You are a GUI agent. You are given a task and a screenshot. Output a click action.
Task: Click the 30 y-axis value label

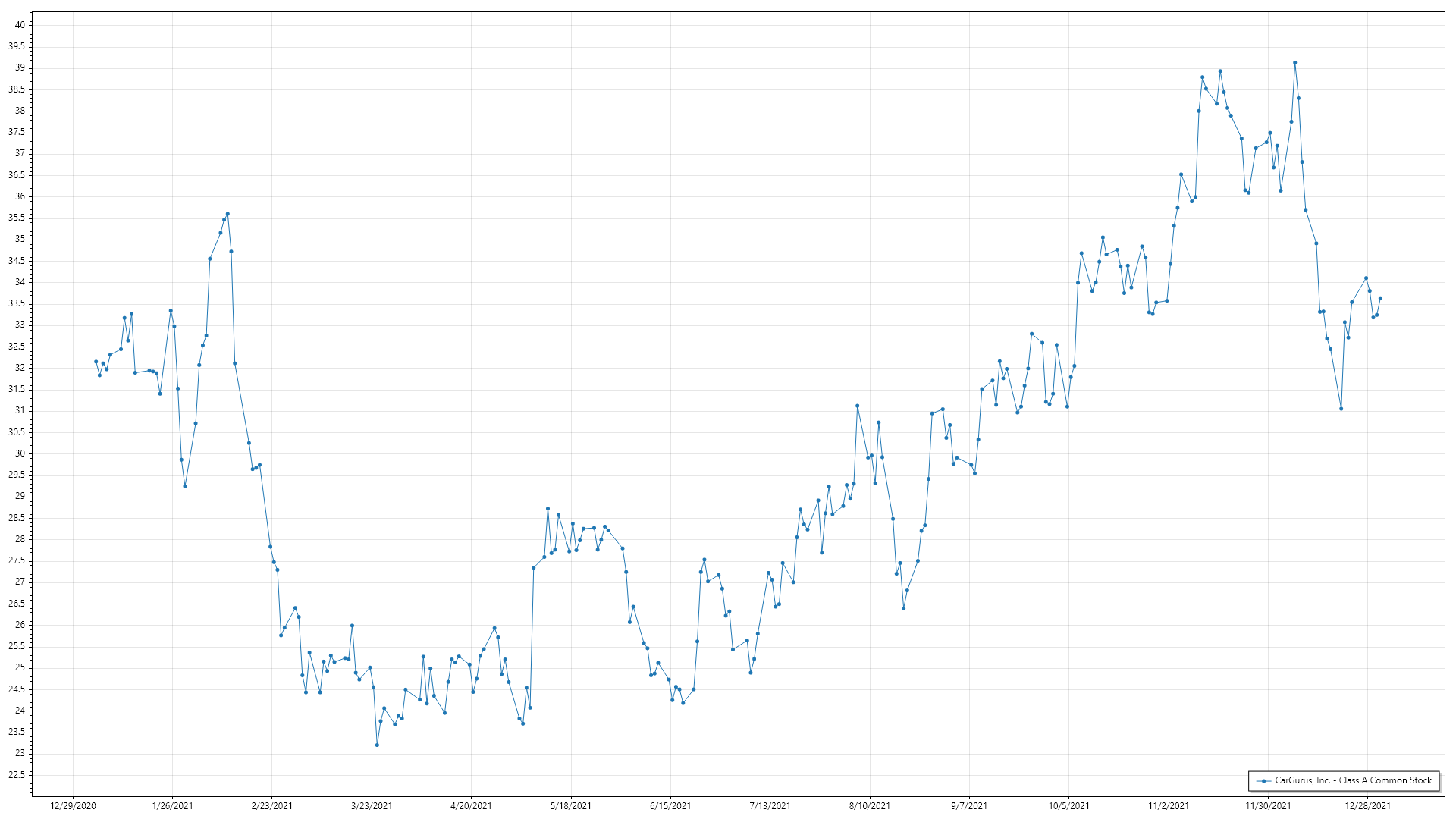[x=20, y=453]
